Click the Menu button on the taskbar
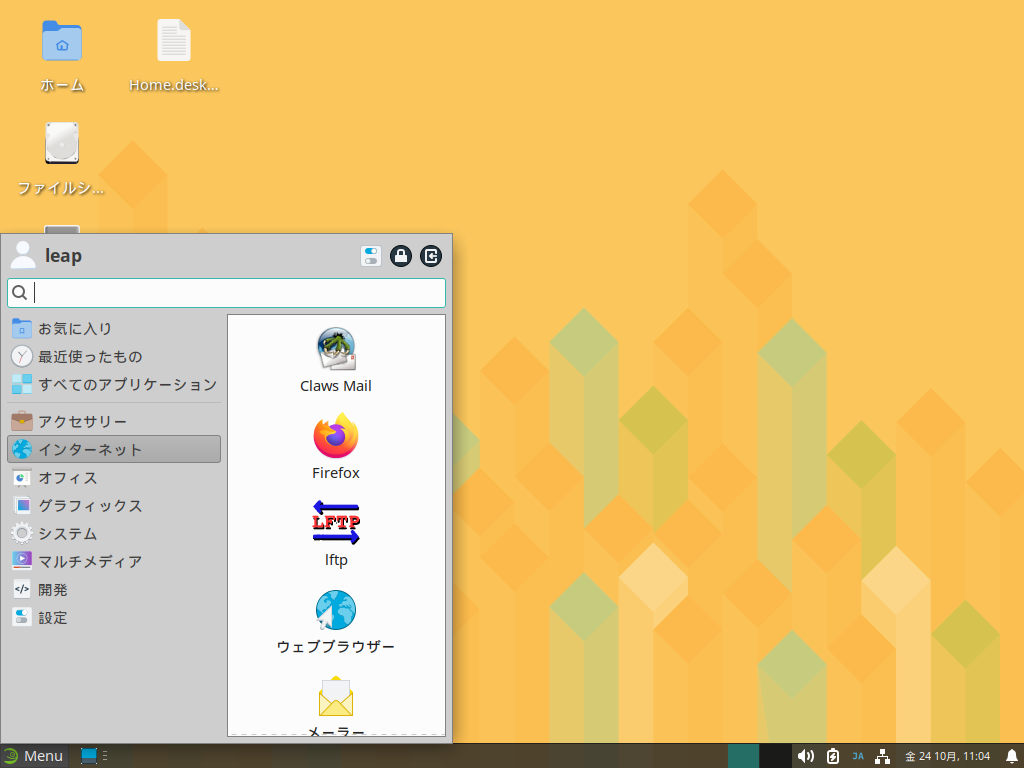The height and width of the screenshot is (768, 1024). (x=33, y=756)
